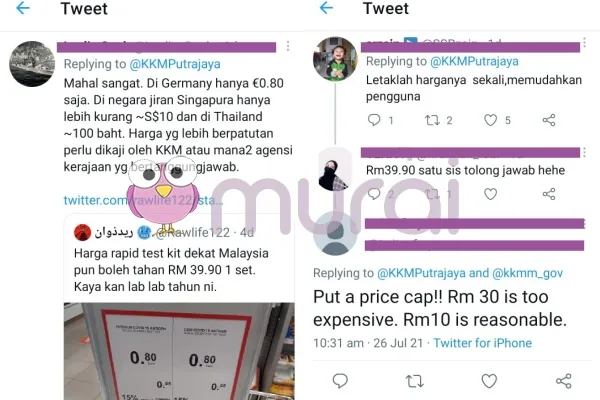Screen dimensions: 600x400
Task: Open more options for 'Mahal sangat' tweet
Action: [x=288, y=46]
